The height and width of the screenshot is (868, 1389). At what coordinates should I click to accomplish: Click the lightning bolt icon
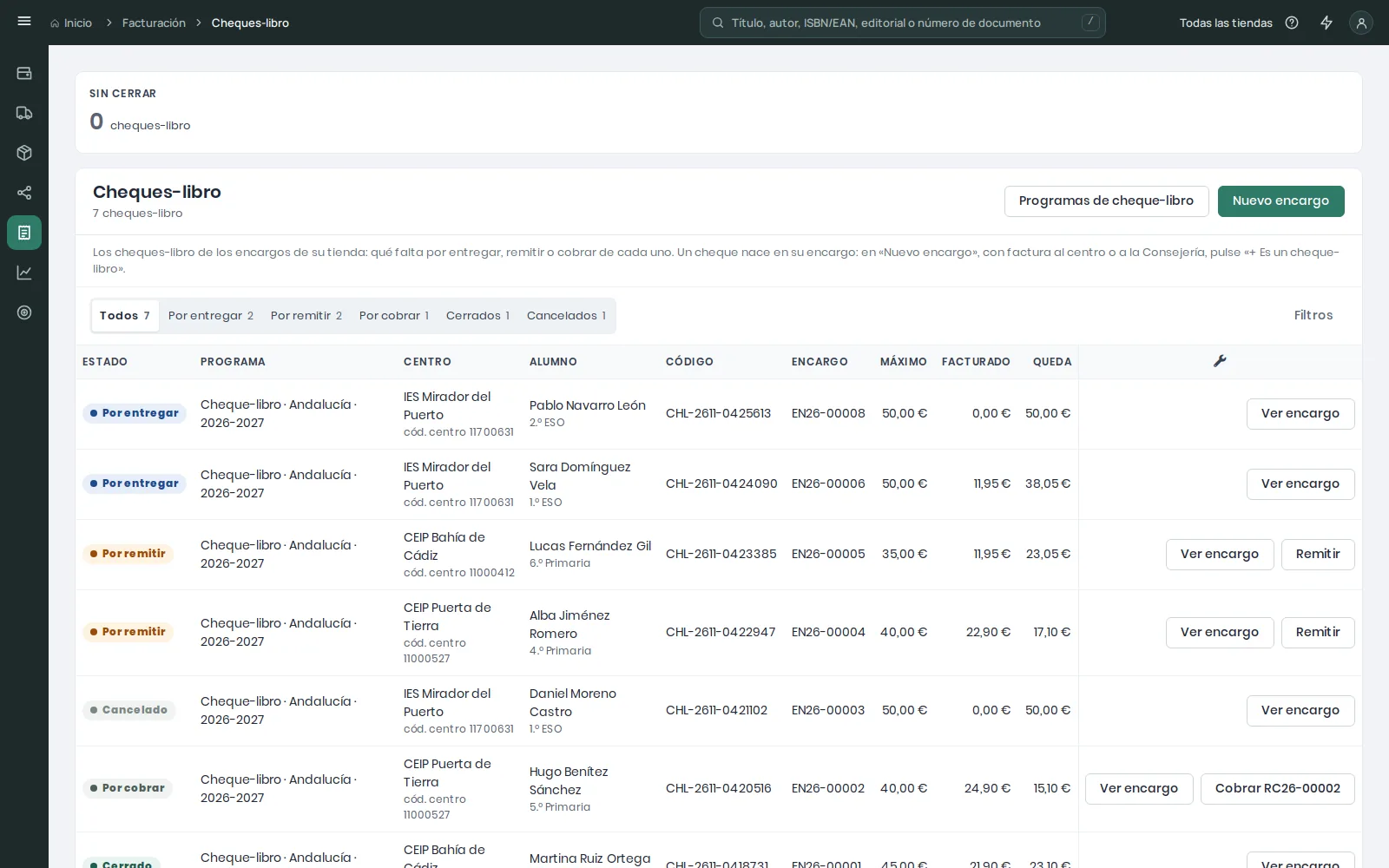(1326, 23)
